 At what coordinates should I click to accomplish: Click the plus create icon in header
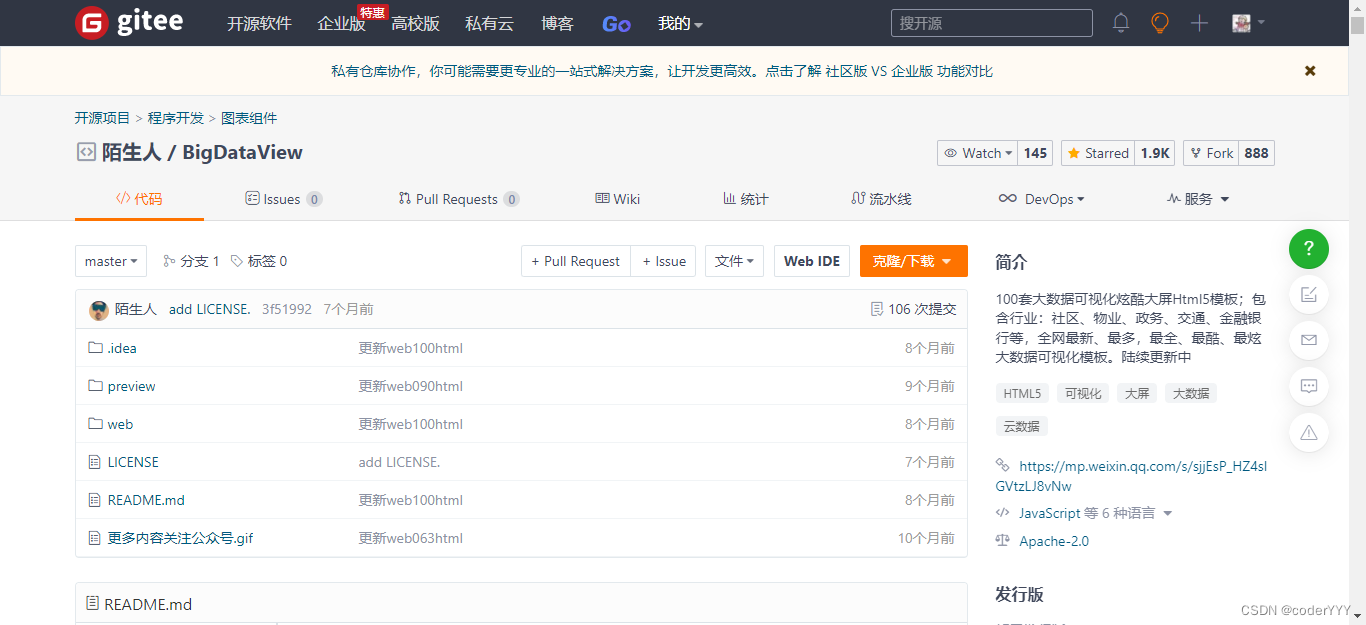pyautogui.click(x=1200, y=23)
